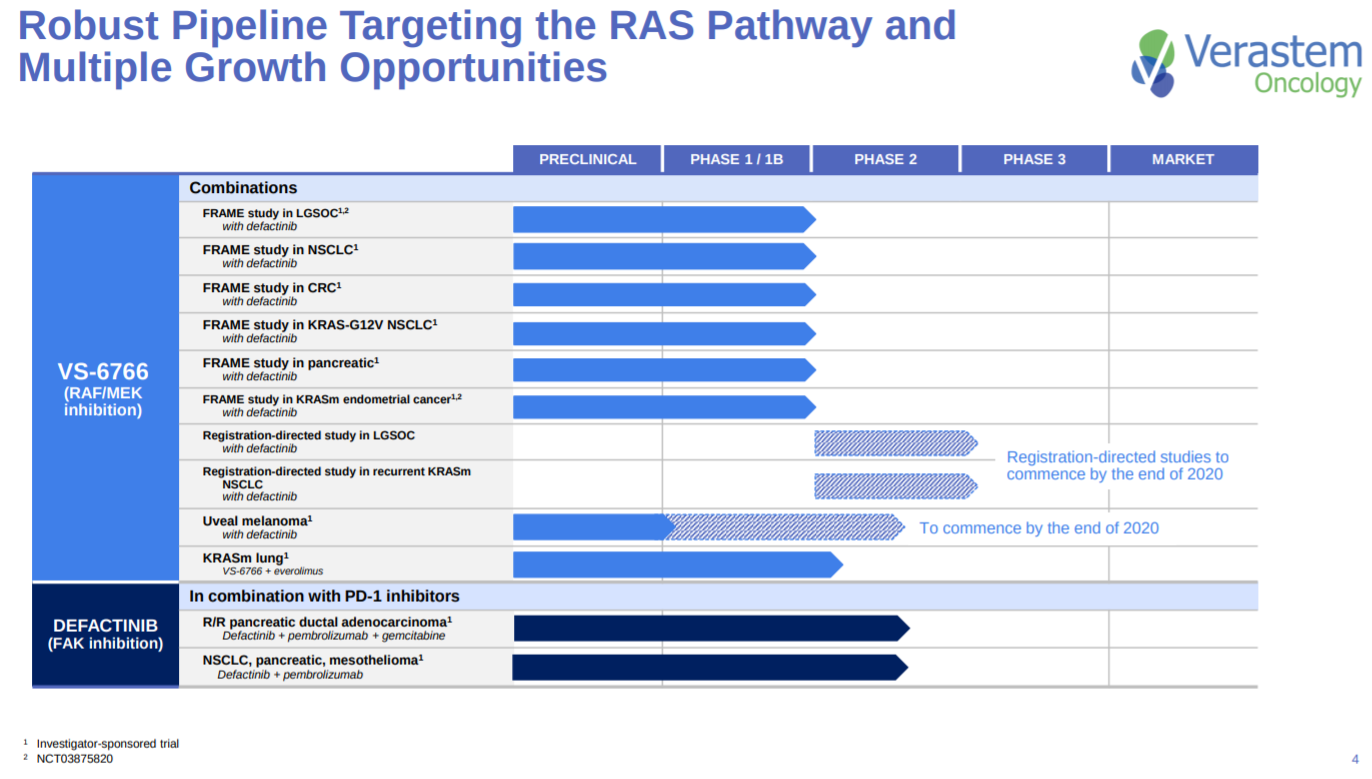Click the KRASm lung progress bar

tap(678, 565)
